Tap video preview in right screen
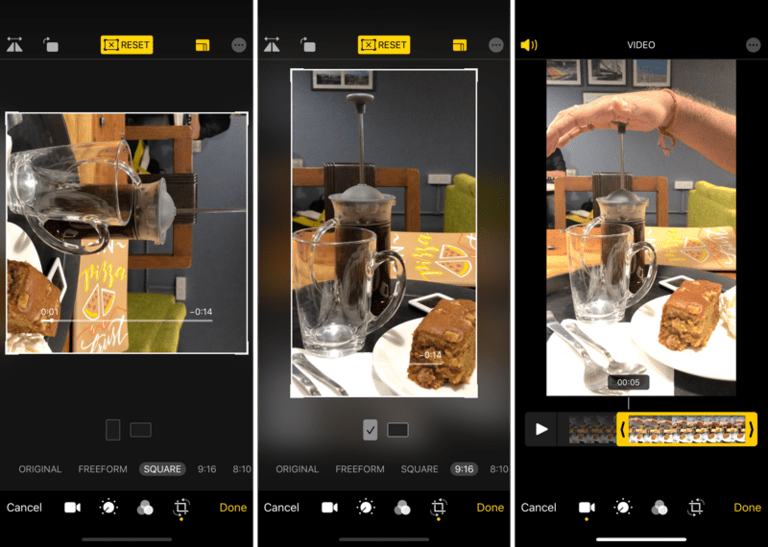 click(x=641, y=227)
